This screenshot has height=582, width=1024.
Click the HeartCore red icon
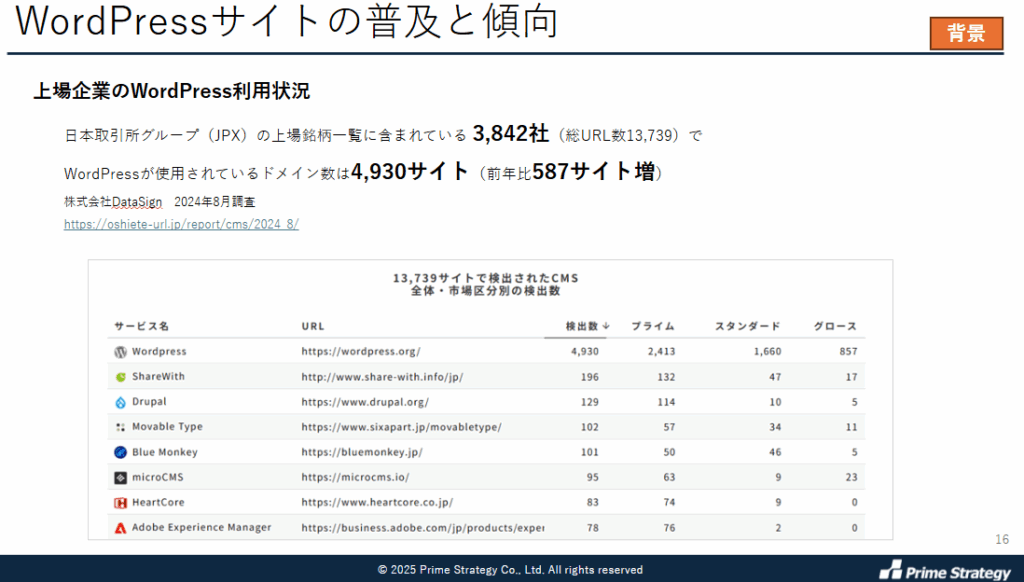(x=120, y=503)
